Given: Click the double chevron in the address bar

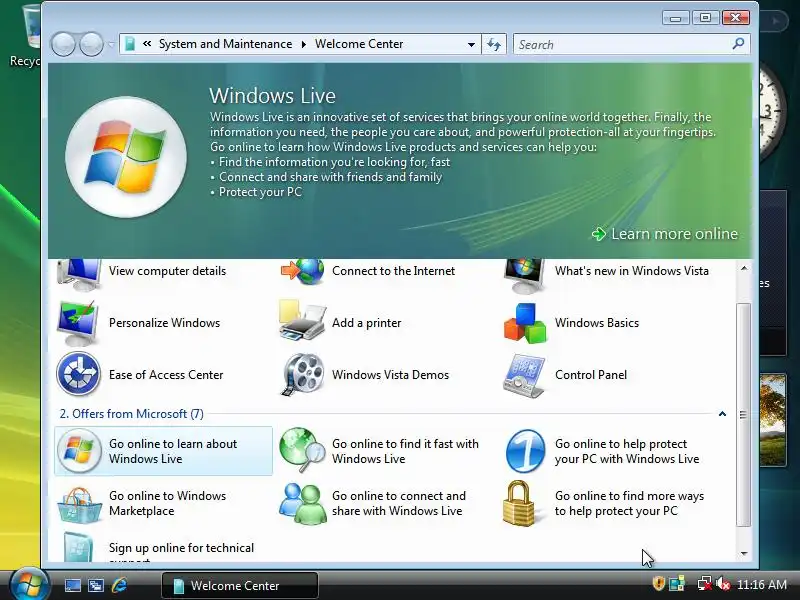Looking at the screenshot, I should [147, 44].
